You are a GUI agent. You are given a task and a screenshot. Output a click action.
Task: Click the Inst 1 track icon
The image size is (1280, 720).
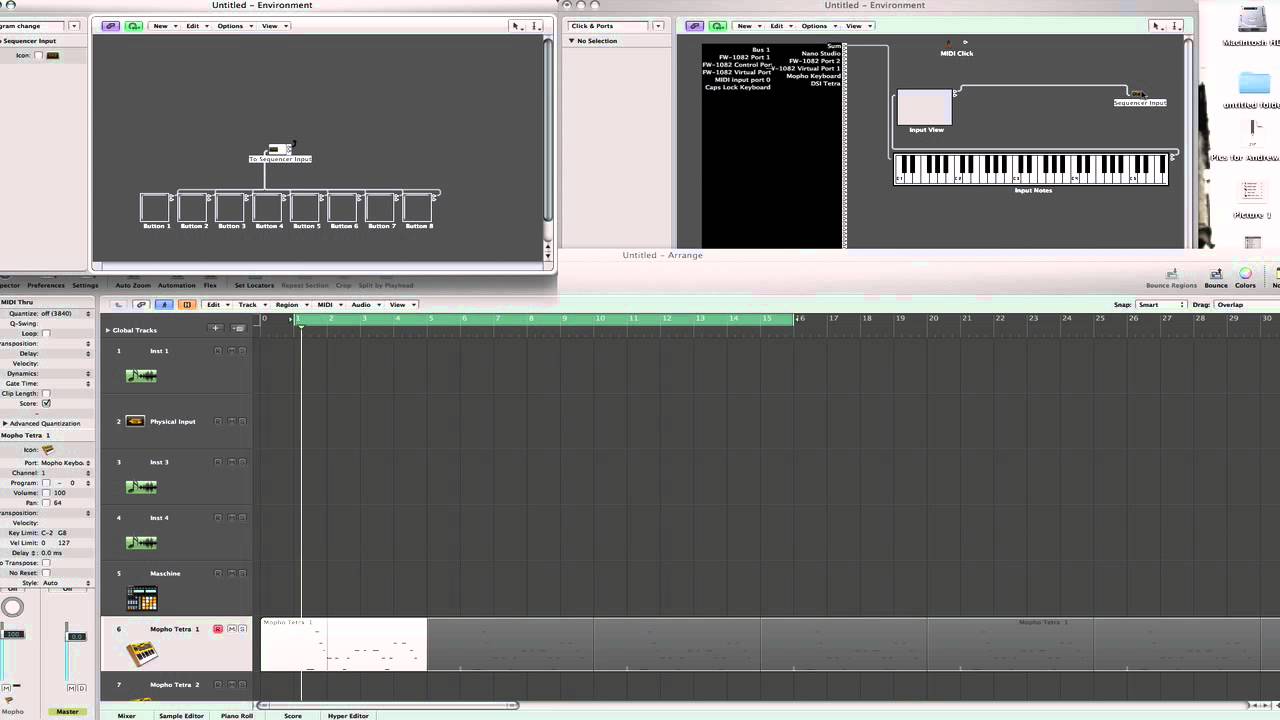(141, 376)
